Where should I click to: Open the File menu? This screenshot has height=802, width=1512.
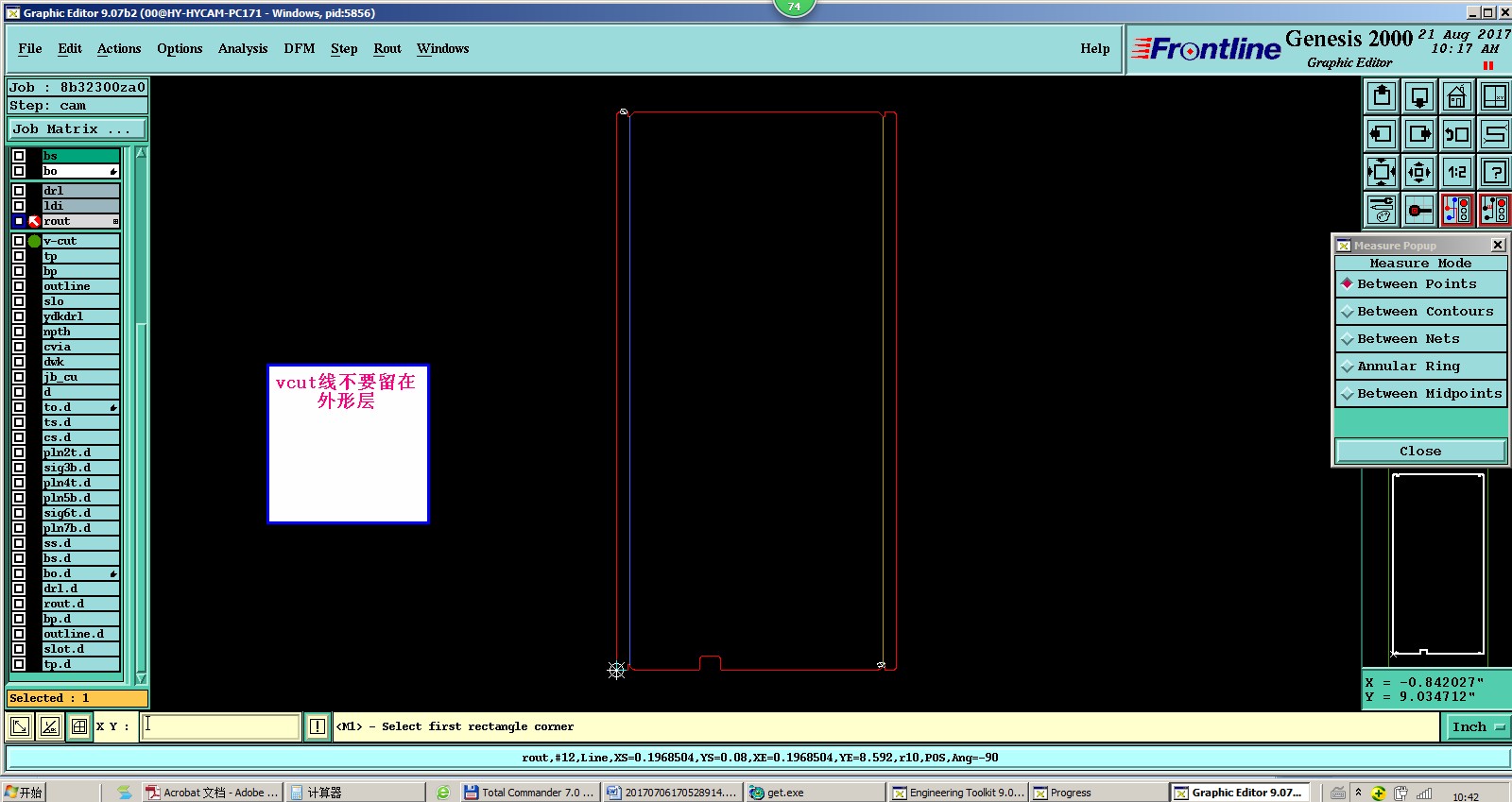click(x=30, y=49)
